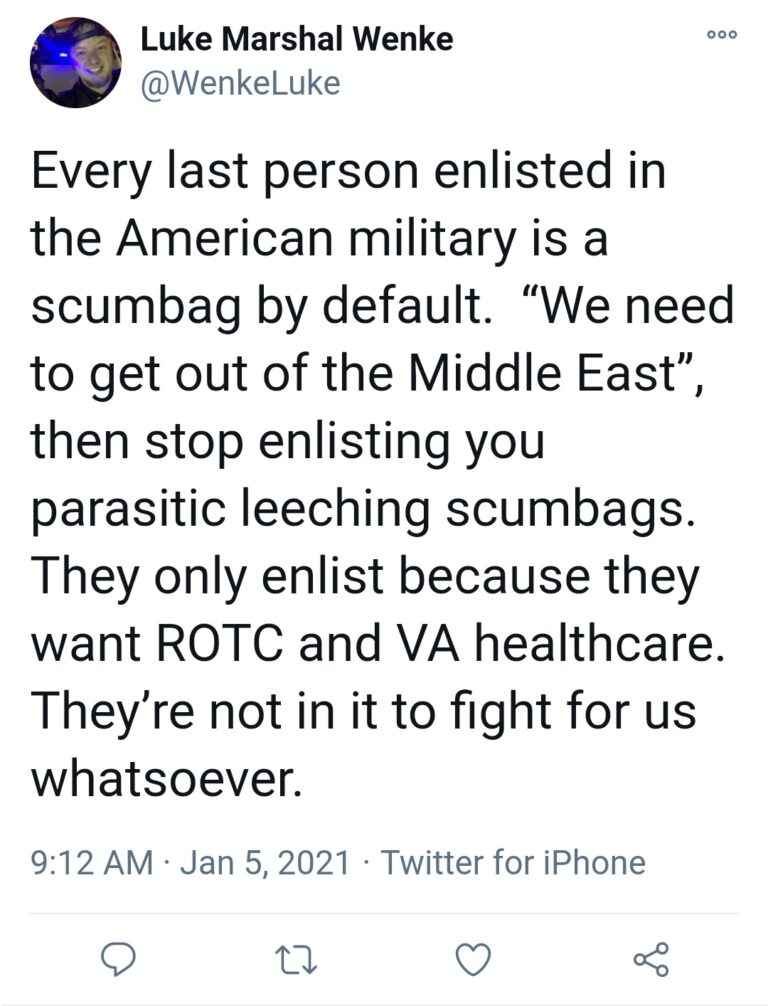Viewport: 768px width, 1006px height.
Task: Like the tweet with the heart icon
Action: pyautogui.click(x=472, y=959)
